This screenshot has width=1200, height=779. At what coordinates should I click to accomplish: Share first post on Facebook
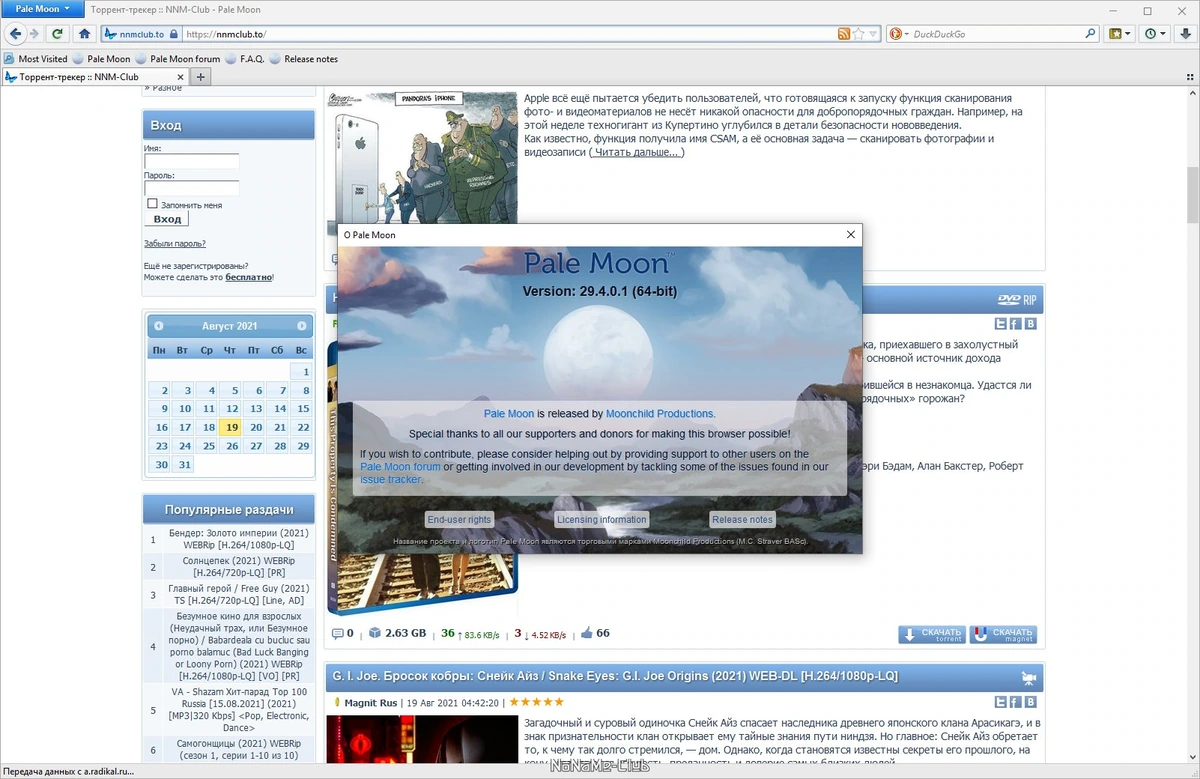pos(1015,323)
